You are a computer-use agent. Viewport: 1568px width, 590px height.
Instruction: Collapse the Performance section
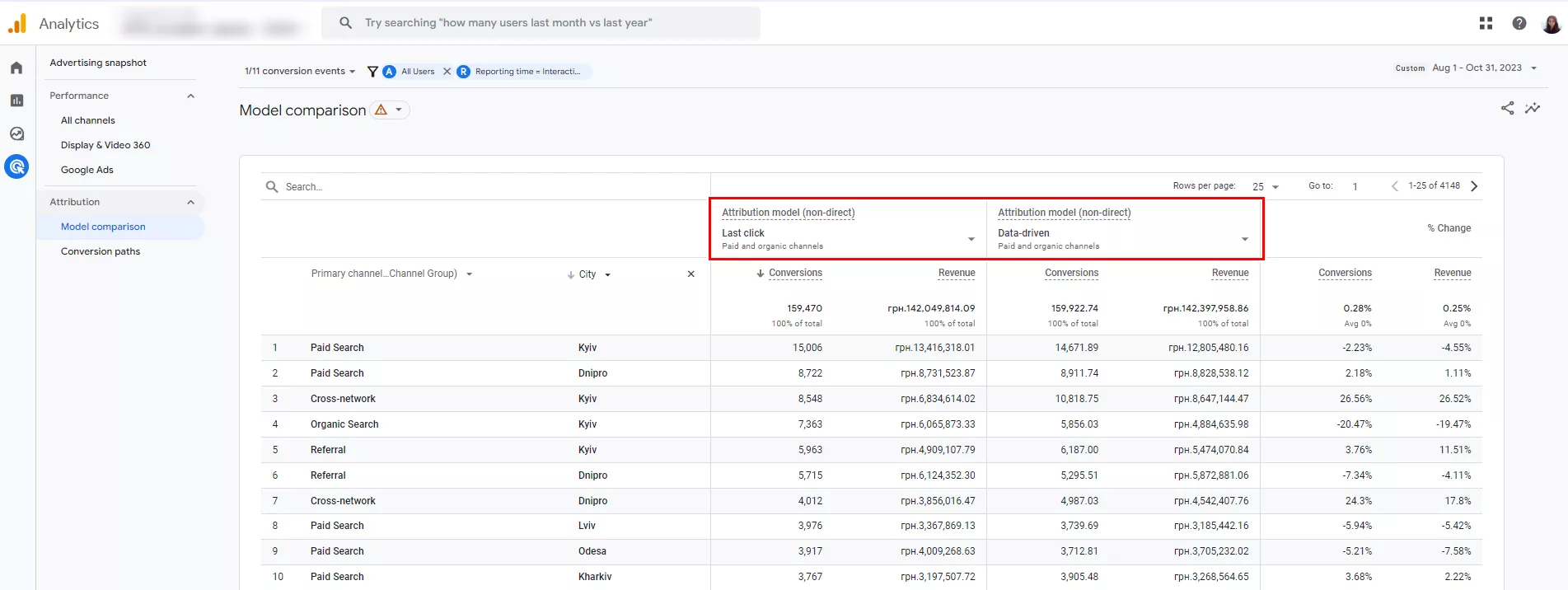pyautogui.click(x=191, y=96)
